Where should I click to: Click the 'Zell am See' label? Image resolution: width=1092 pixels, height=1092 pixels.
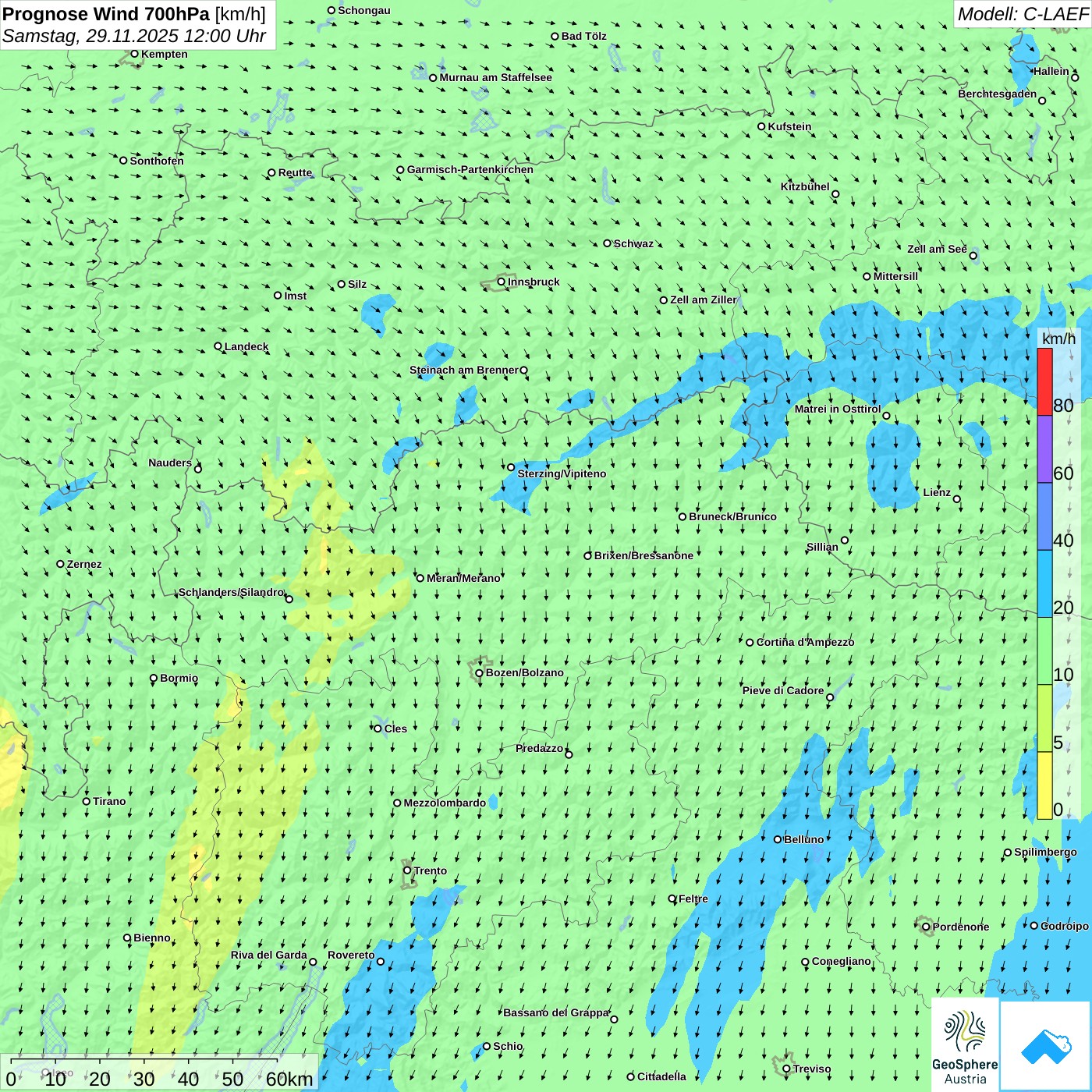(x=937, y=249)
